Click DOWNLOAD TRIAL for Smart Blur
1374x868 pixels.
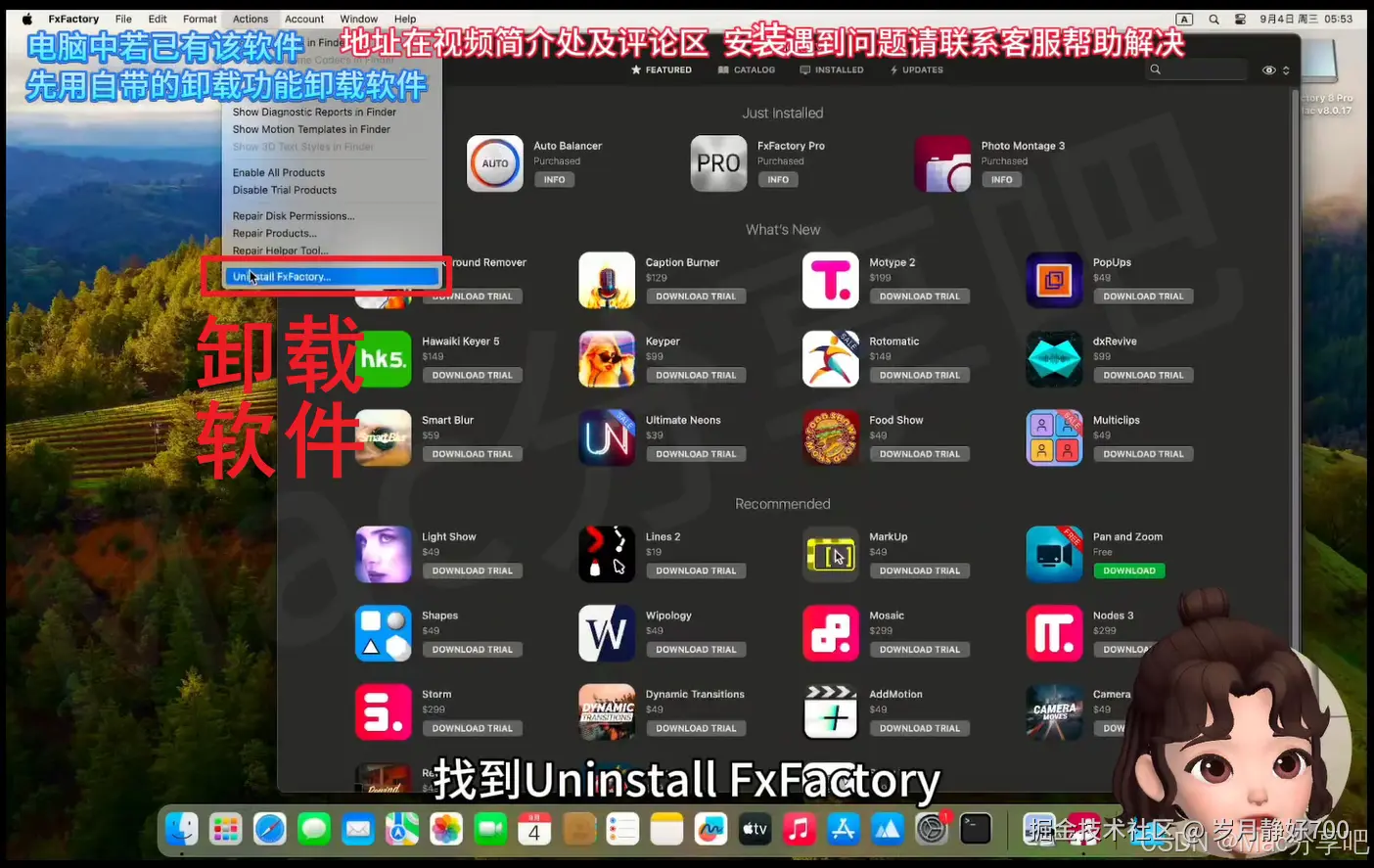[x=473, y=453]
